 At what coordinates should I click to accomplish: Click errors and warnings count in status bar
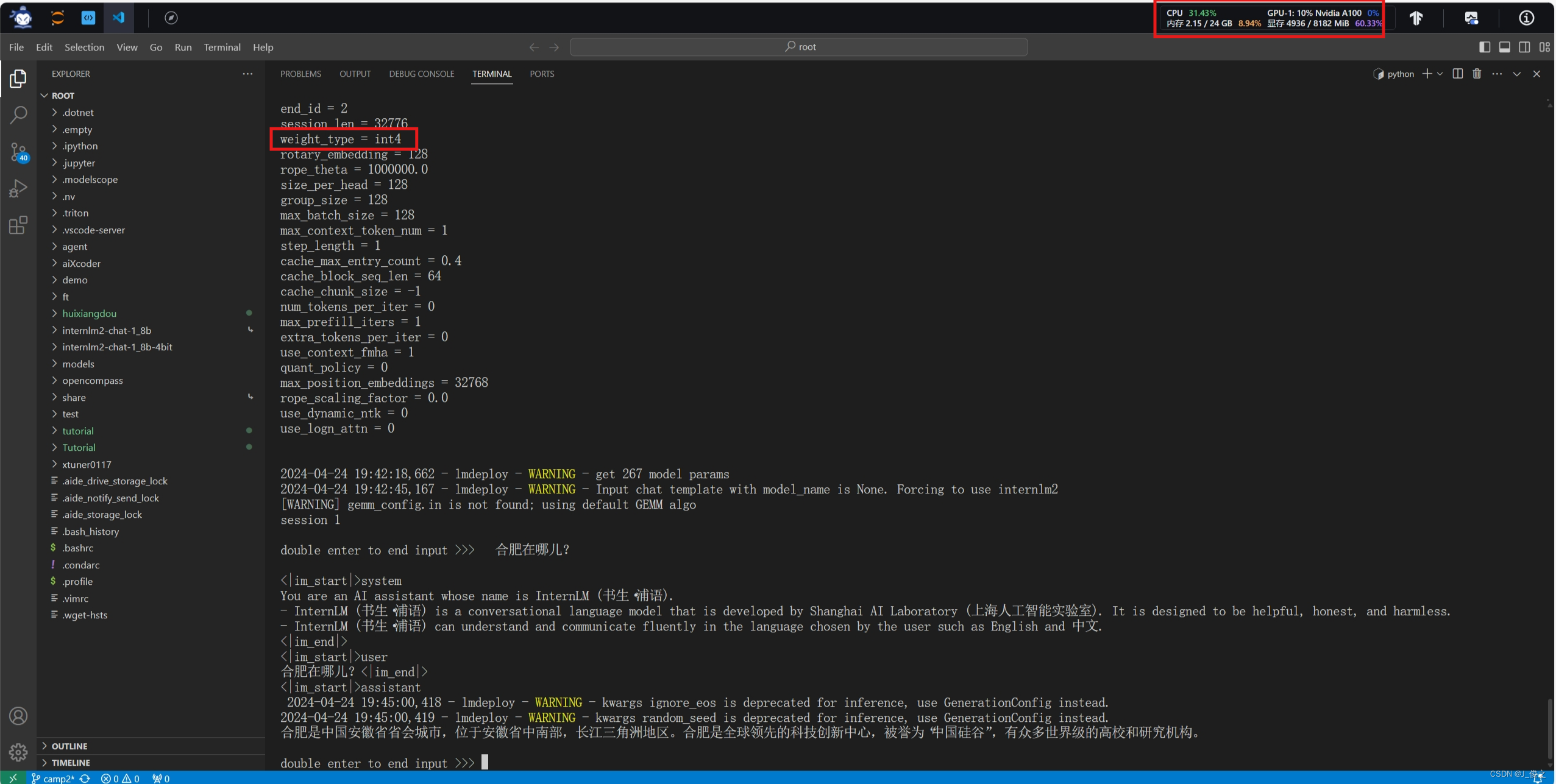coord(120,779)
